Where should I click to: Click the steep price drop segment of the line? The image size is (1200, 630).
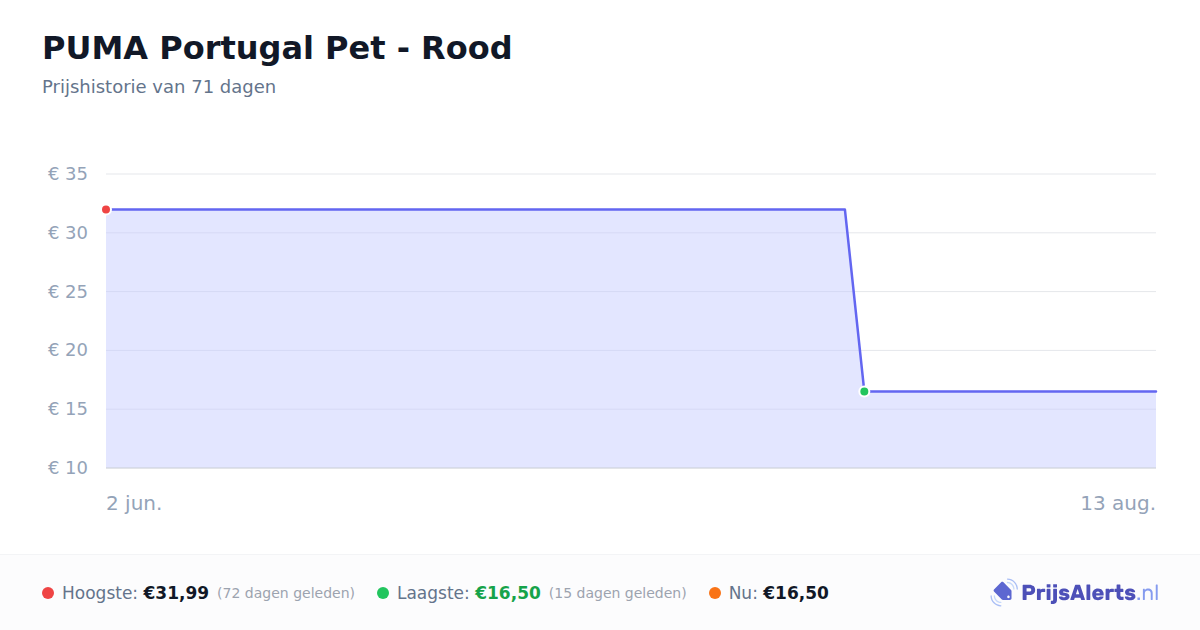tap(855, 300)
